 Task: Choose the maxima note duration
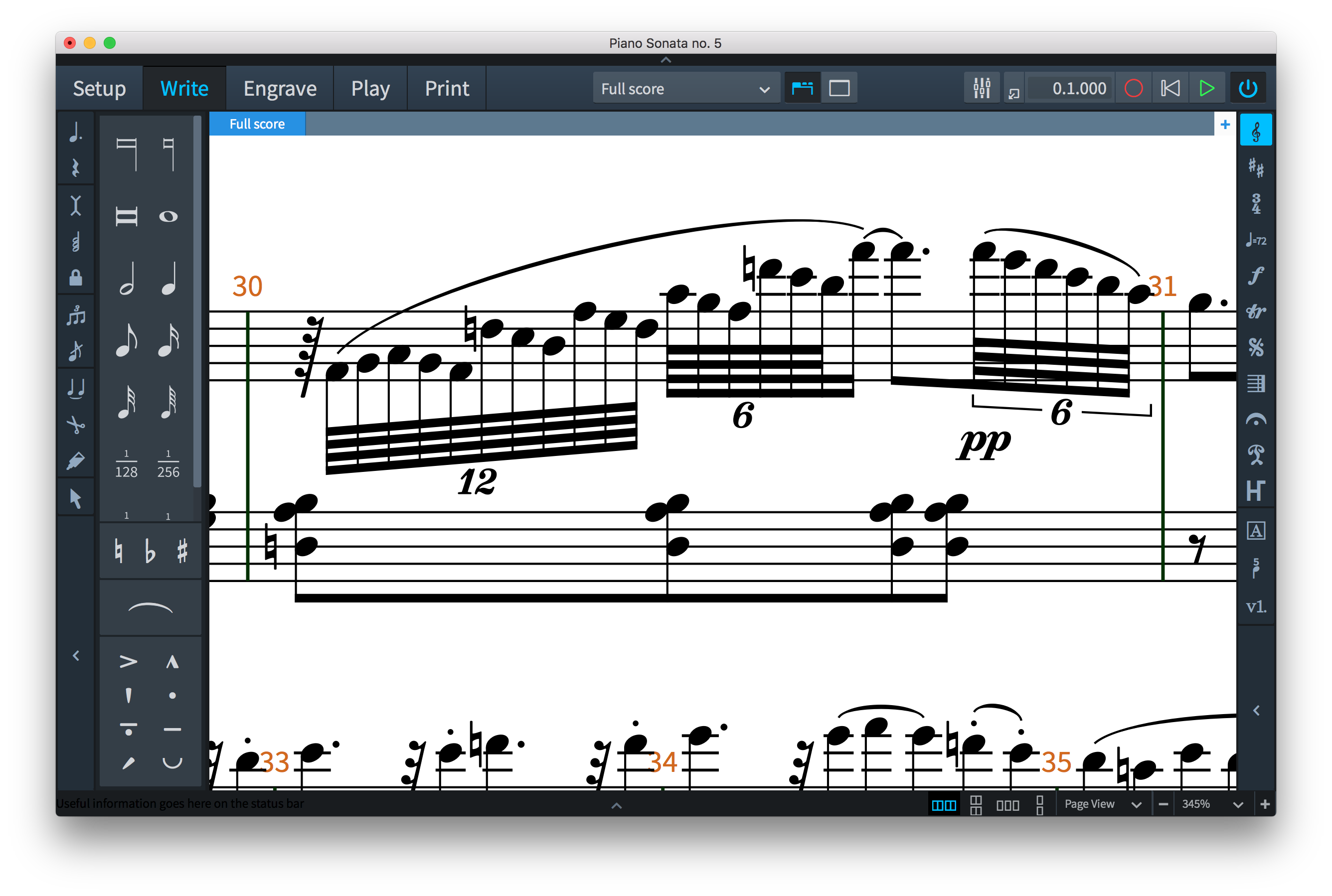coord(126,153)
